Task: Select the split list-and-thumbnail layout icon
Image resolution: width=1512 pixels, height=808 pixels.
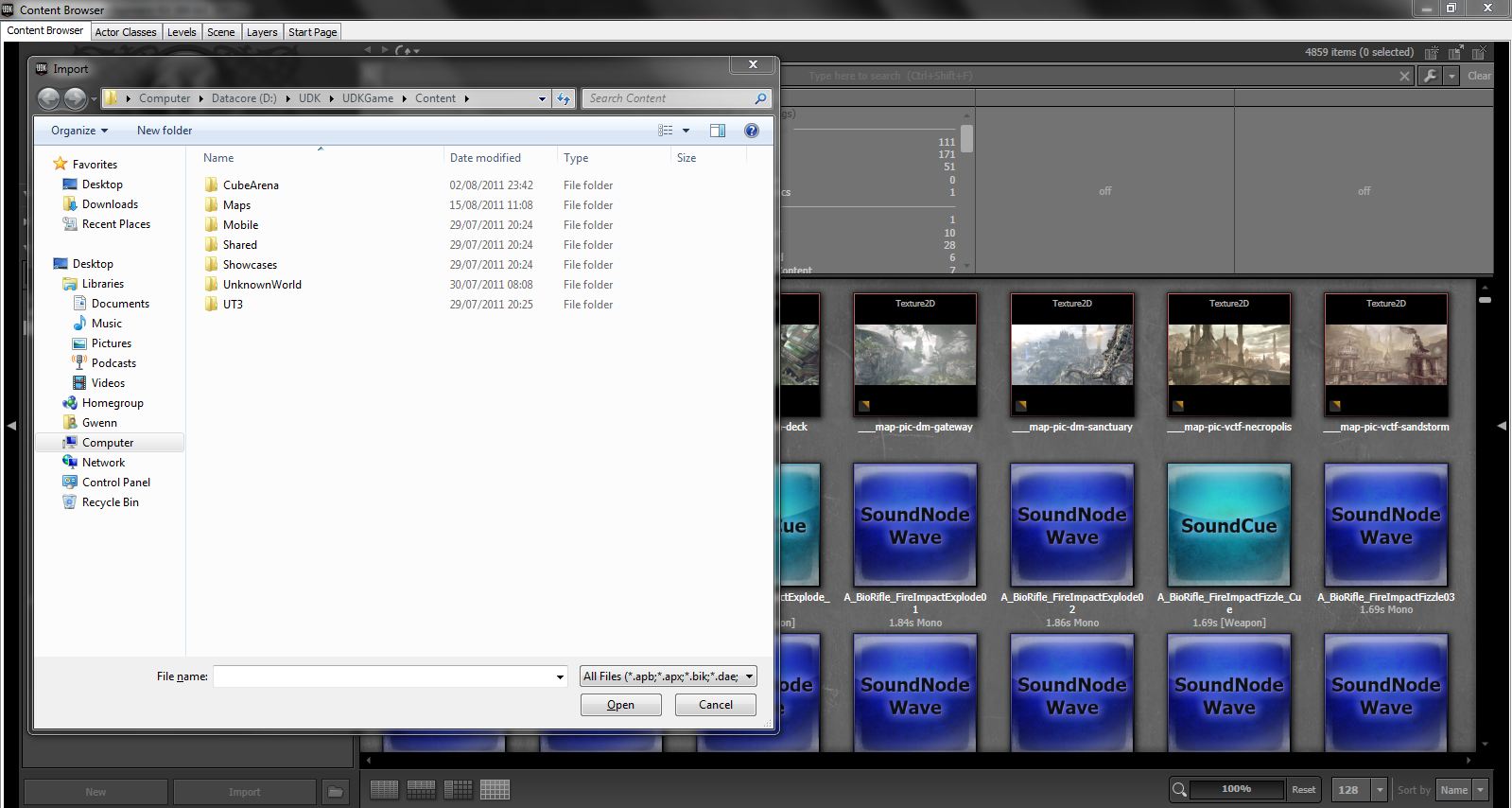Action: [421, 789]
